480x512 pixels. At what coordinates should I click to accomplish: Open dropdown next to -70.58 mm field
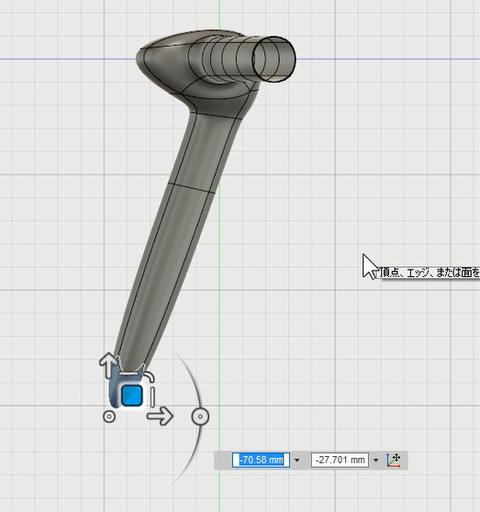(x=297, y=460)
